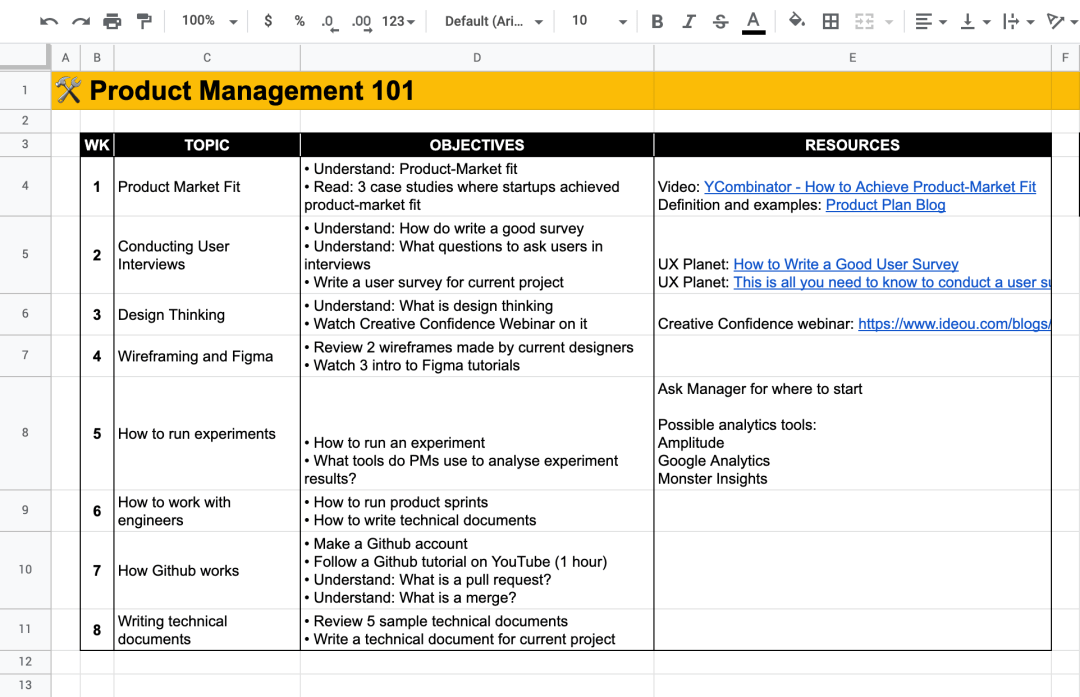
Task: Toggle Italic formatting
Action: click(689, 21)
